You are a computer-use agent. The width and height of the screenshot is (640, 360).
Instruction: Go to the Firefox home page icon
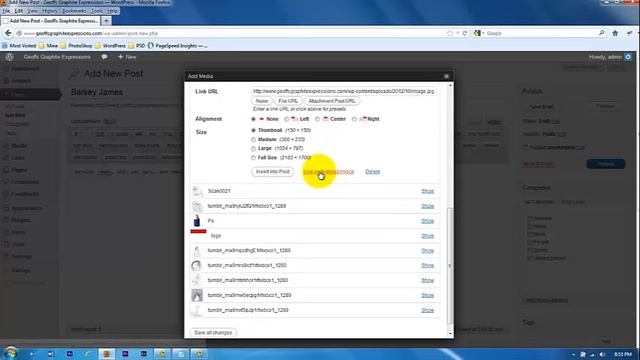[615, 33]
